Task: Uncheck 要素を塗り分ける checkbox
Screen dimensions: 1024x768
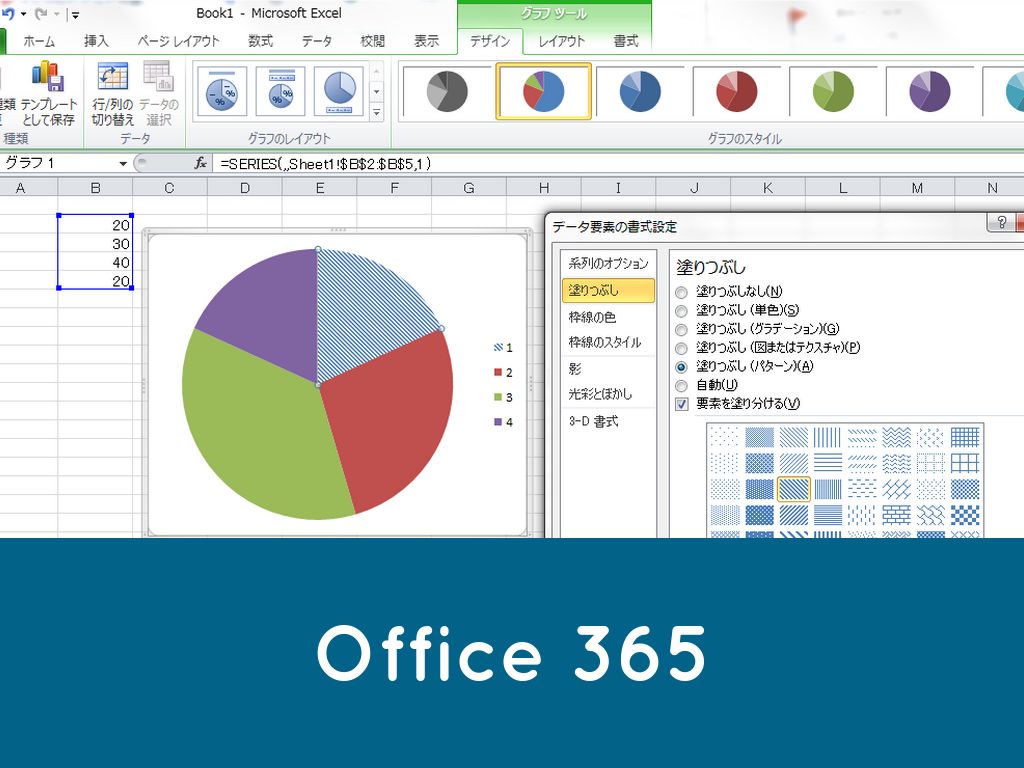Action: (682, 404)
